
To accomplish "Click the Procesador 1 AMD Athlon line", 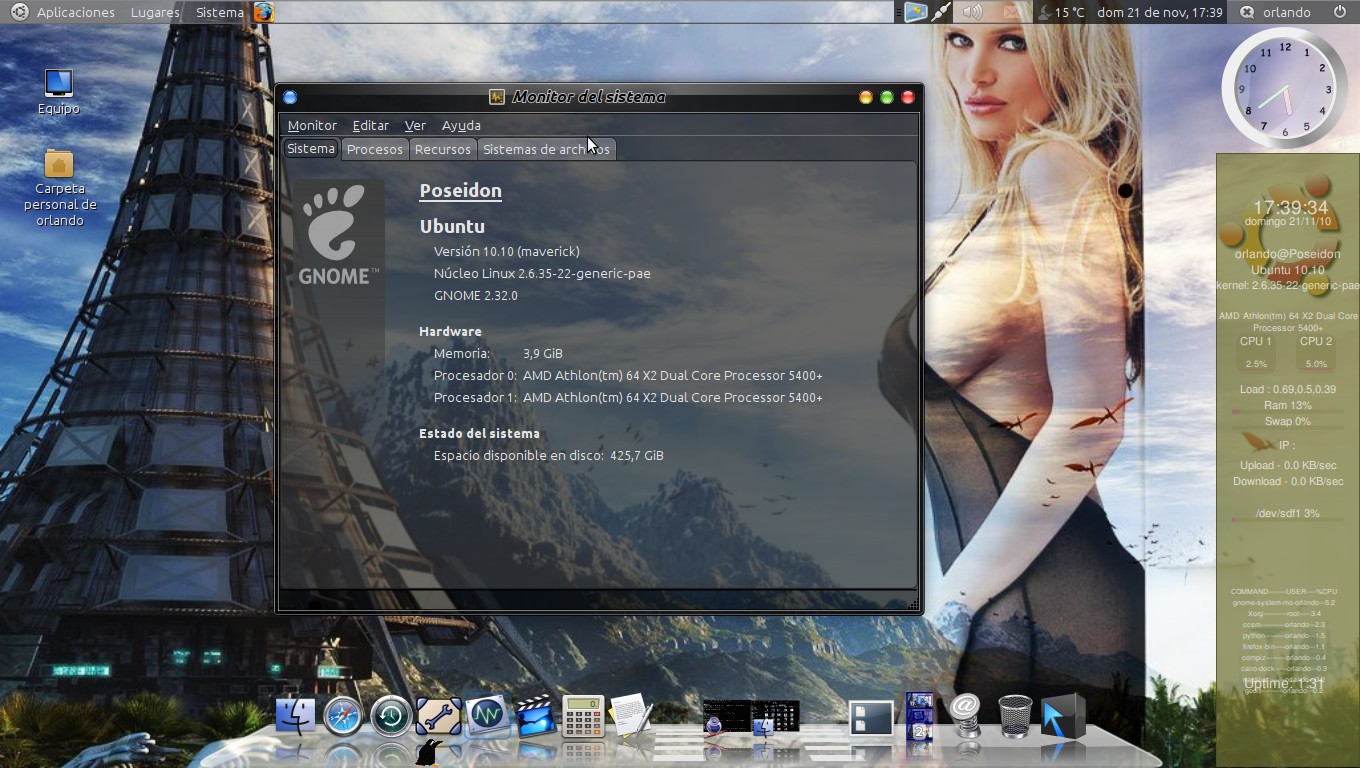I will [x=628, y=397].
